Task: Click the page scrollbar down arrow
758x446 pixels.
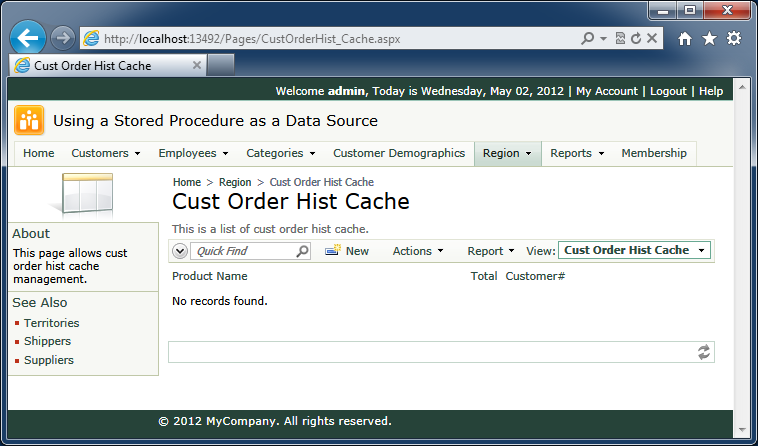Action: [742, 429]
